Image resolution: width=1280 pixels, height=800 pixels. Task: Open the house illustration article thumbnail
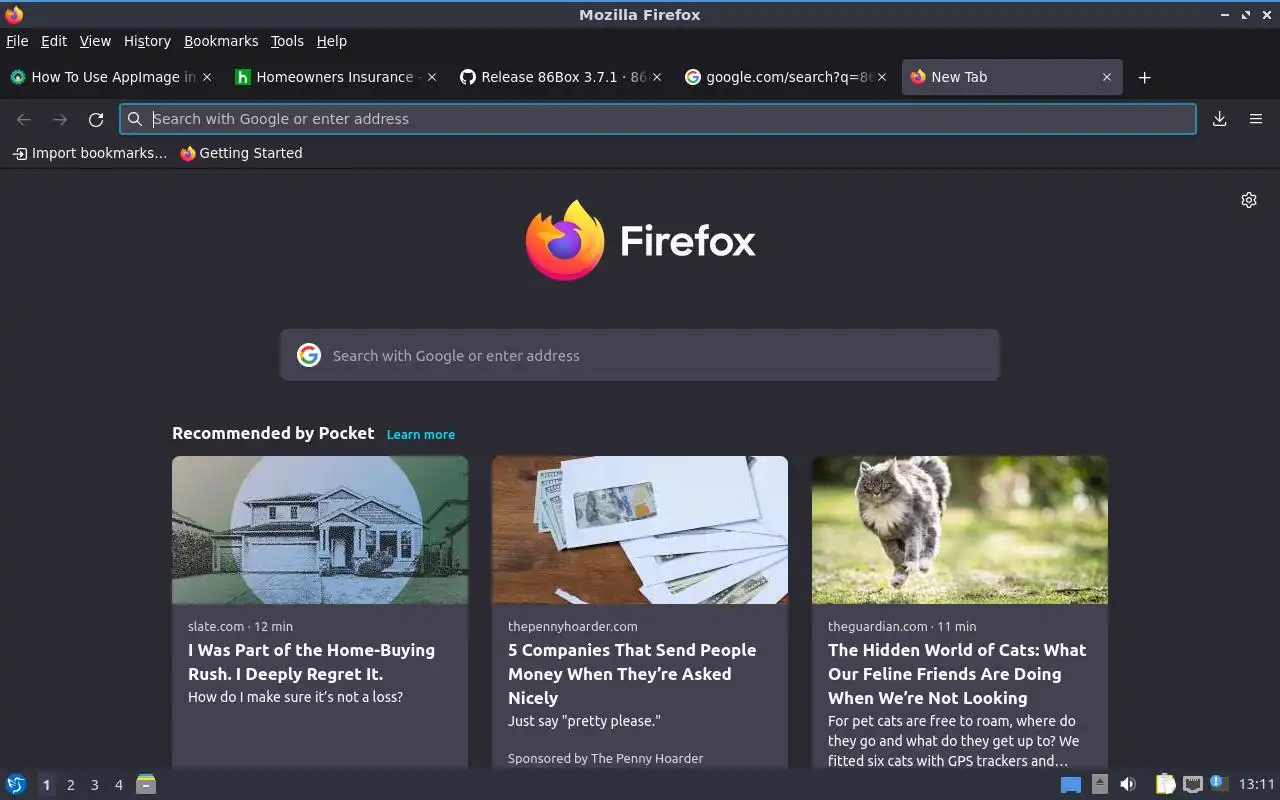click(320, 530)
